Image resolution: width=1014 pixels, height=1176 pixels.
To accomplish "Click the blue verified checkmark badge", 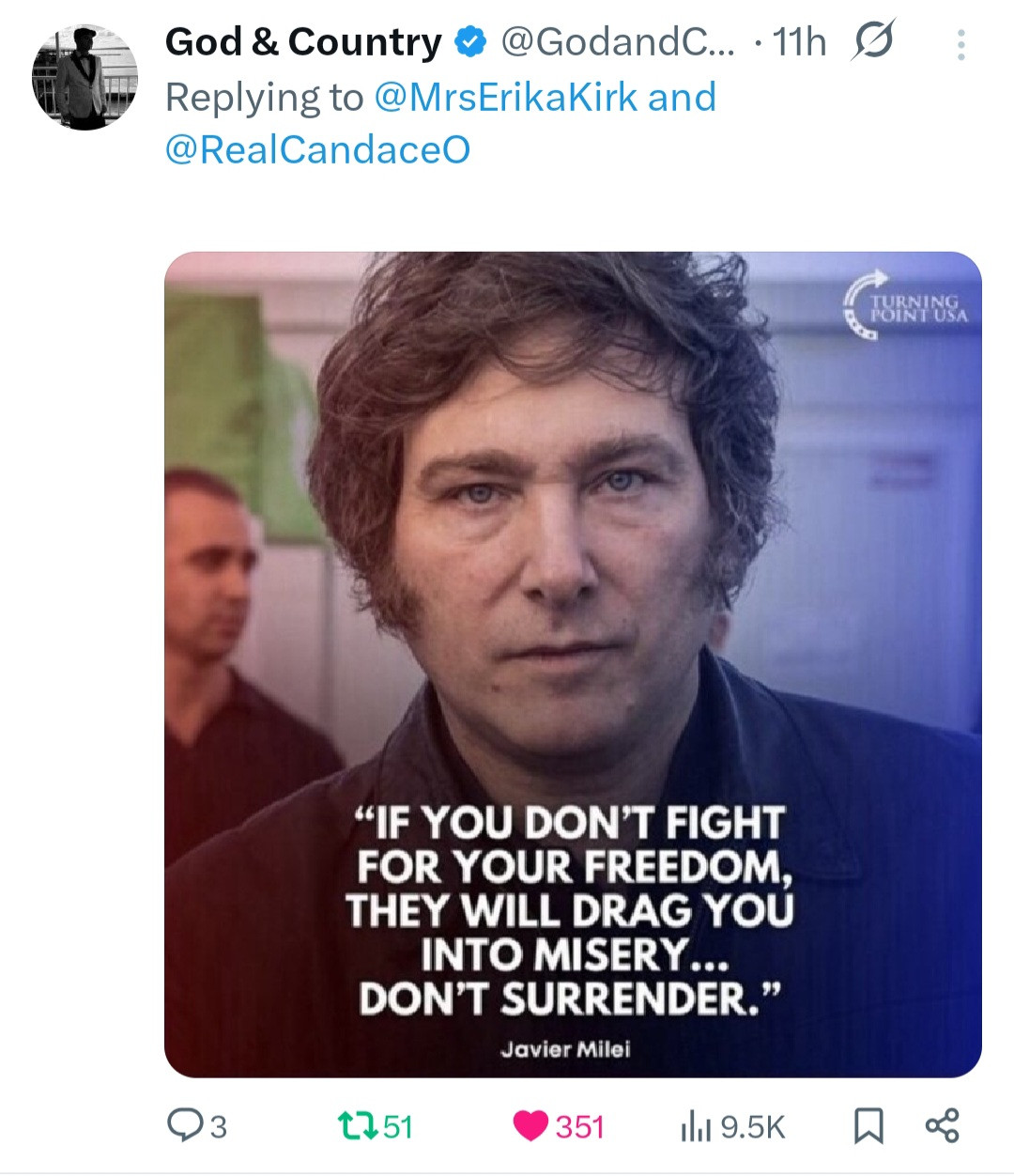I will coord(471,42).
